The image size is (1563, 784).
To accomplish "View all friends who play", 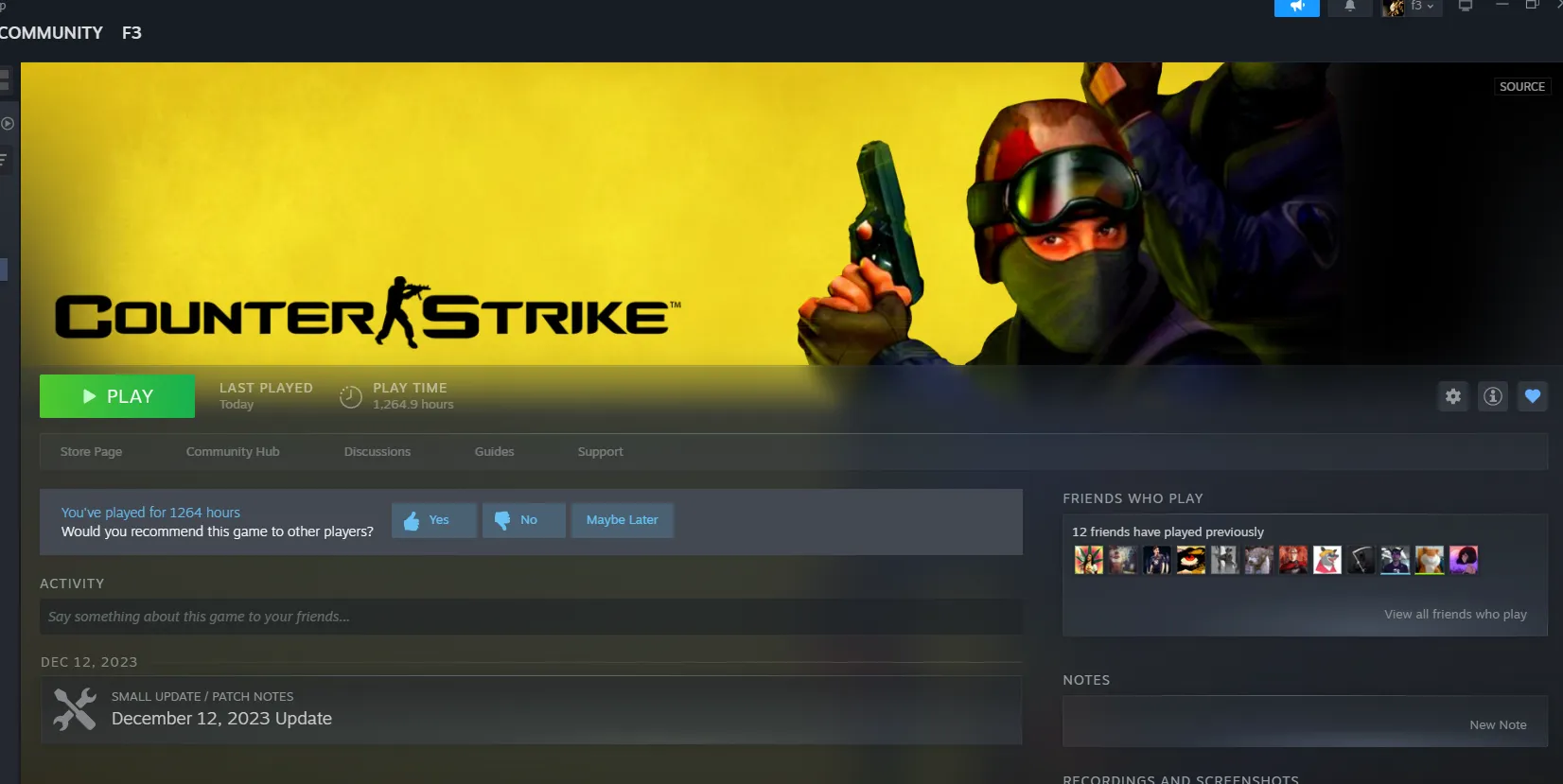I will click(x=1455, y=615).
